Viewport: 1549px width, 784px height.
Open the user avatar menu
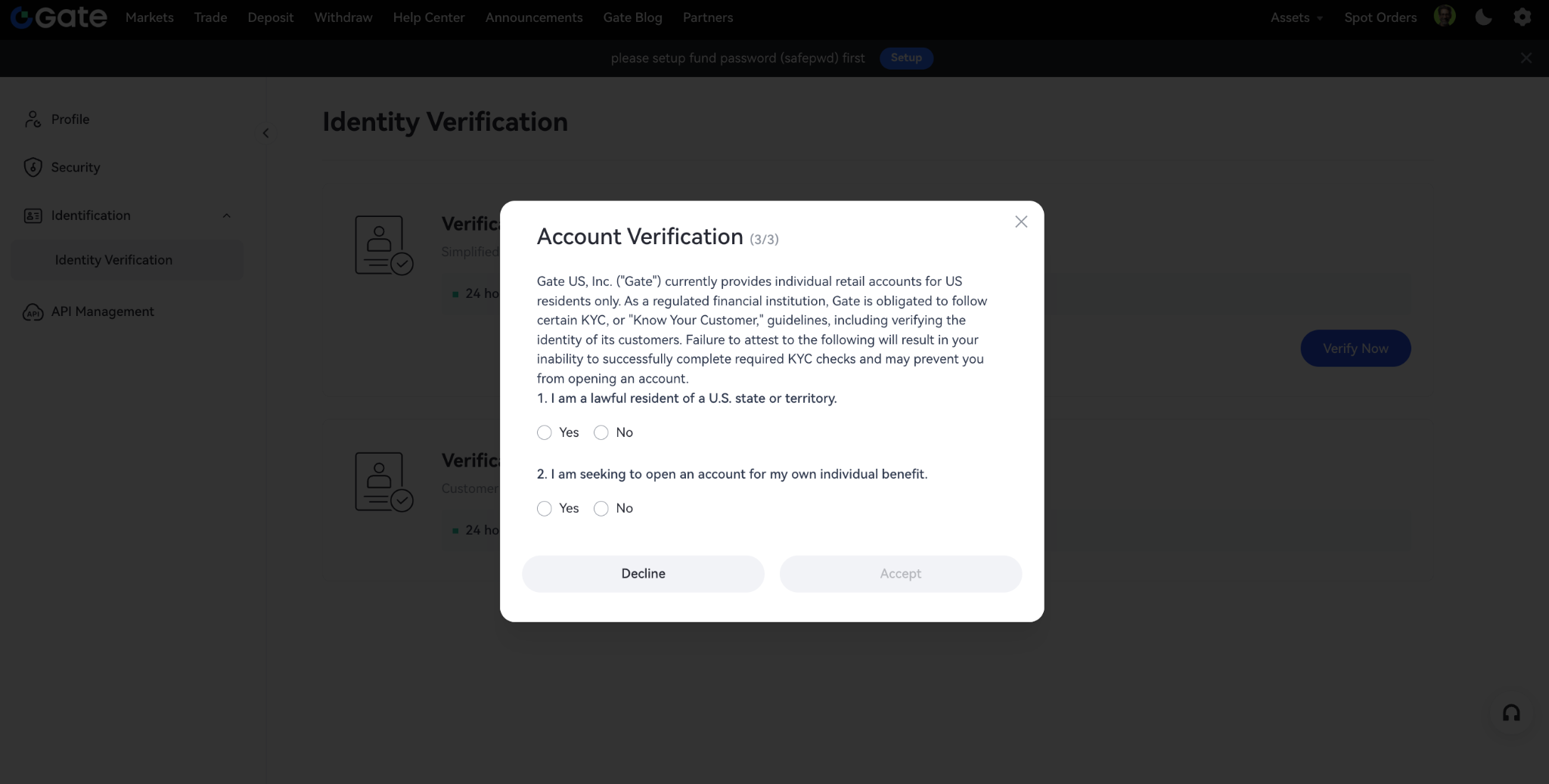click(x=1444, y=17)
